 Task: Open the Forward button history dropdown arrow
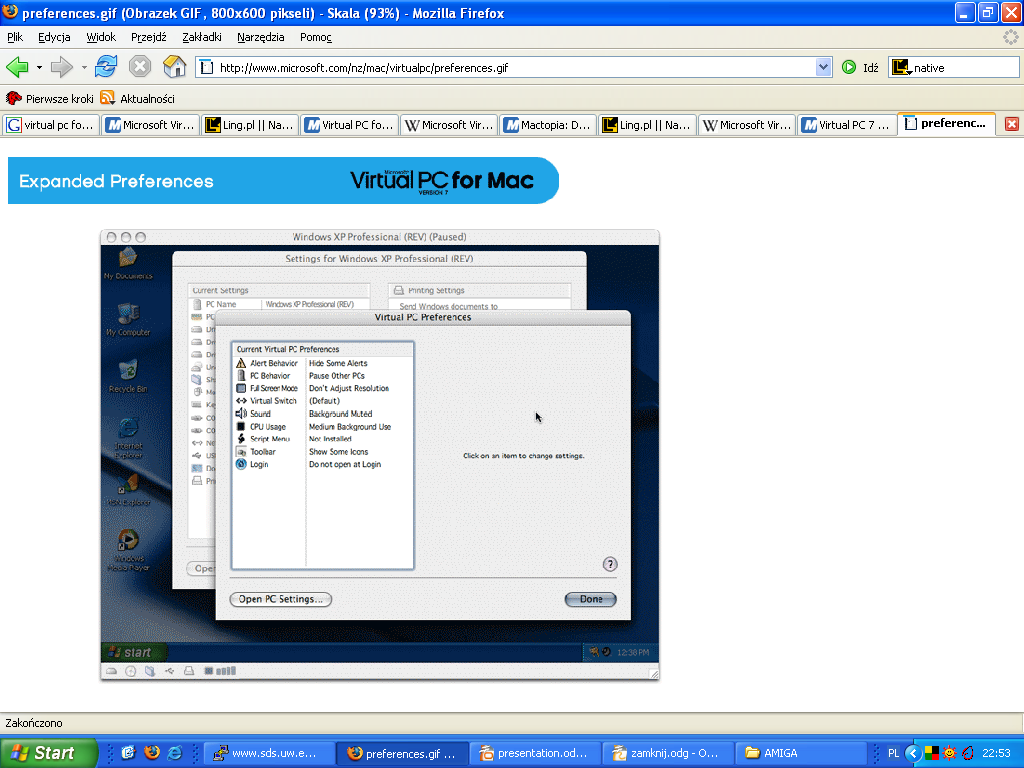84,67
